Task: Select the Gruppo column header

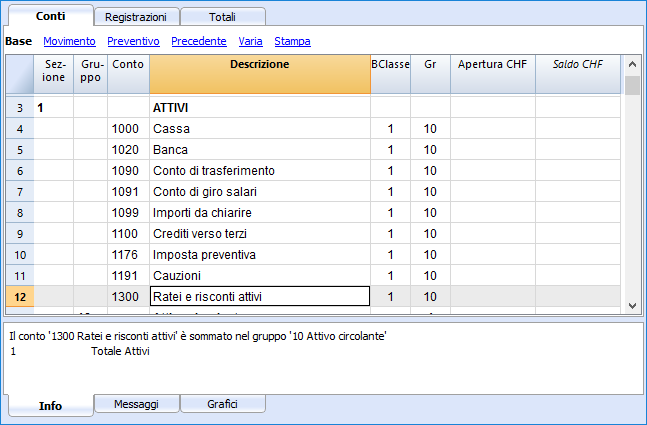Action: pyautogui.click(x=90, y=74)
